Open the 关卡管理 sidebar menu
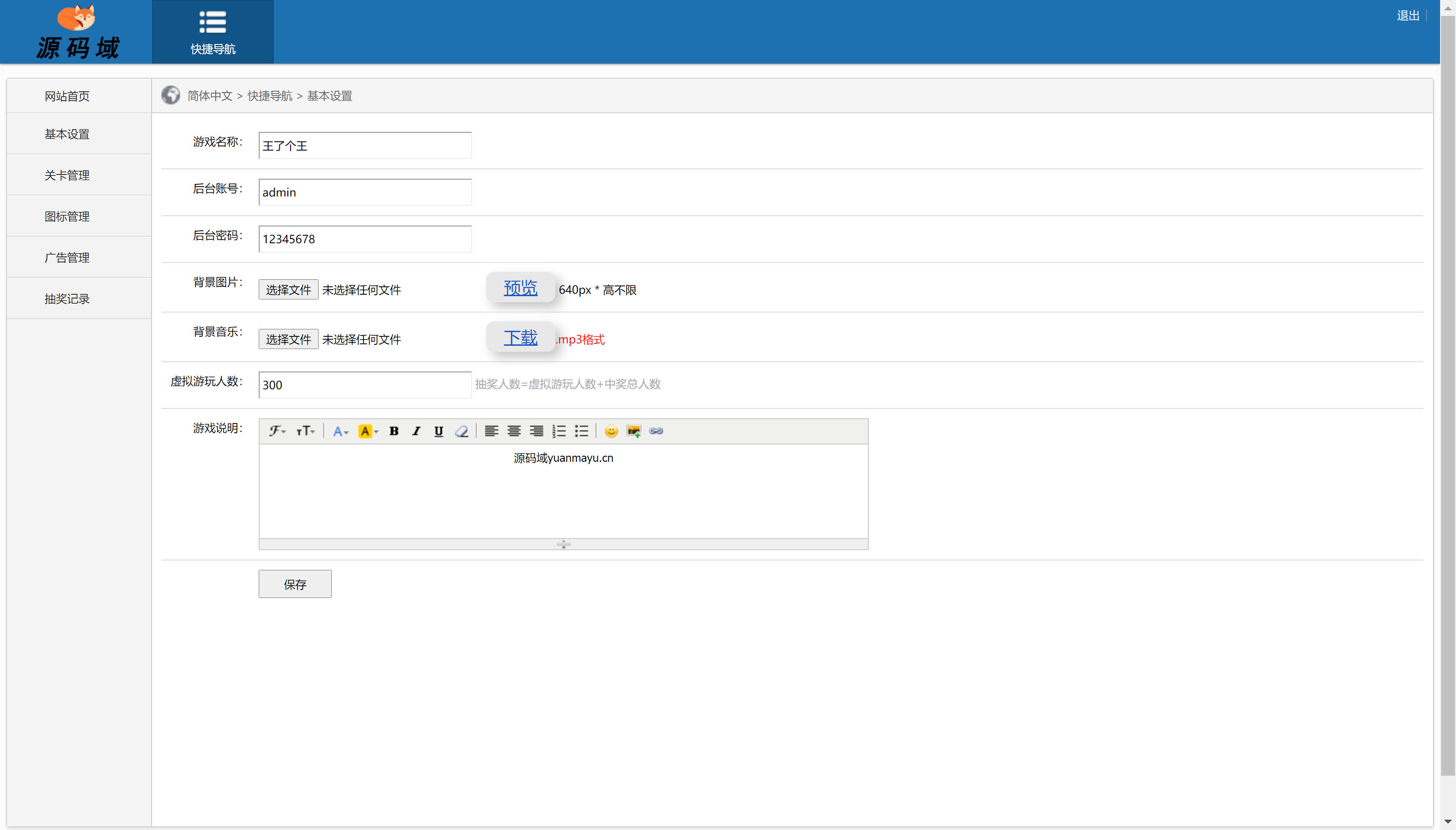 (67, 175)
